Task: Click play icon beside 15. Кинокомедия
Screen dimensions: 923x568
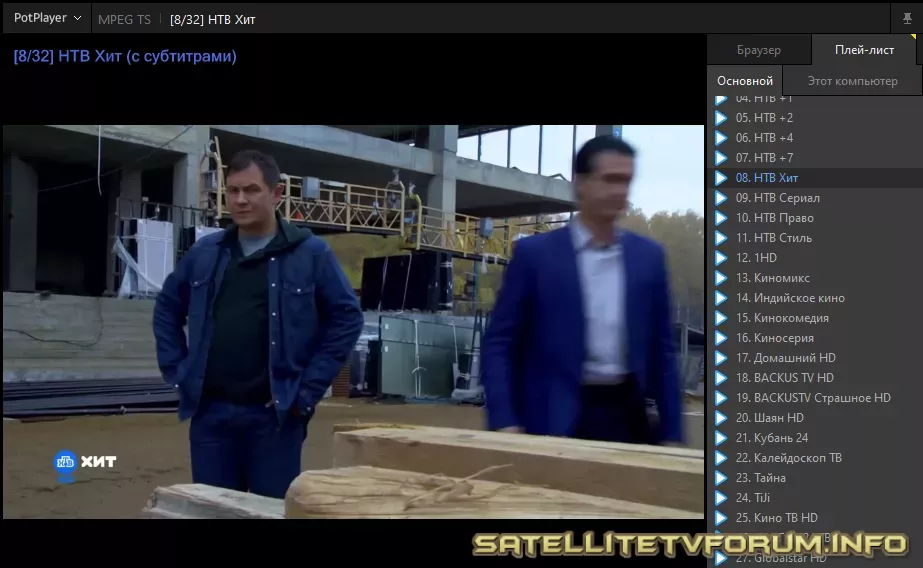Action: coord(721,318)
